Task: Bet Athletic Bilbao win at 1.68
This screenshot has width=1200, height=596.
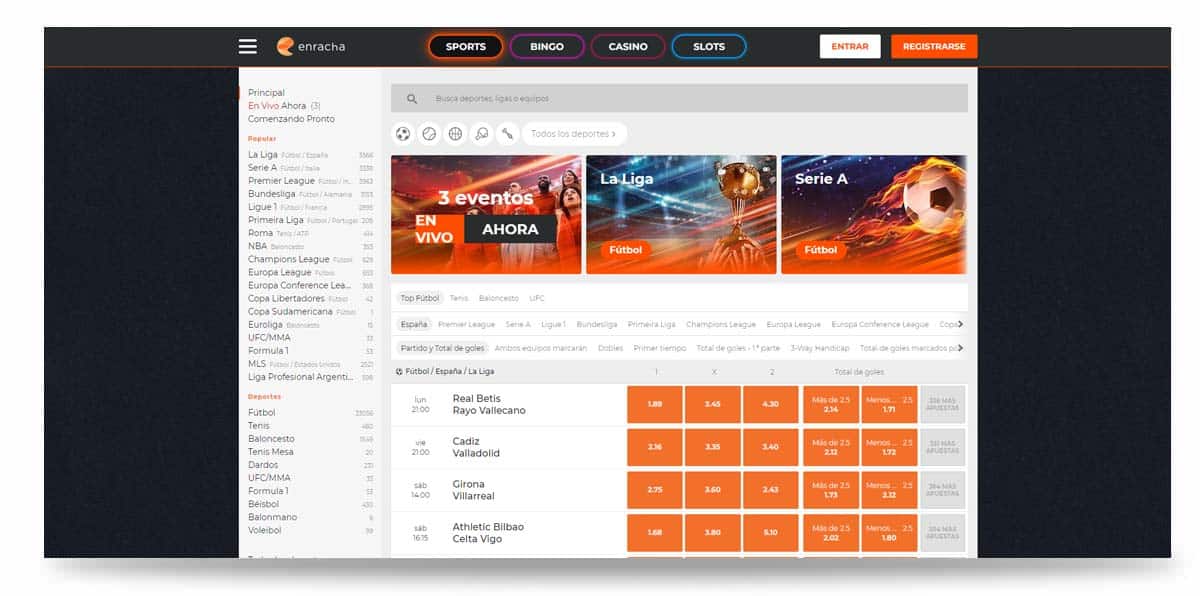Action: [x=655, y=532]
